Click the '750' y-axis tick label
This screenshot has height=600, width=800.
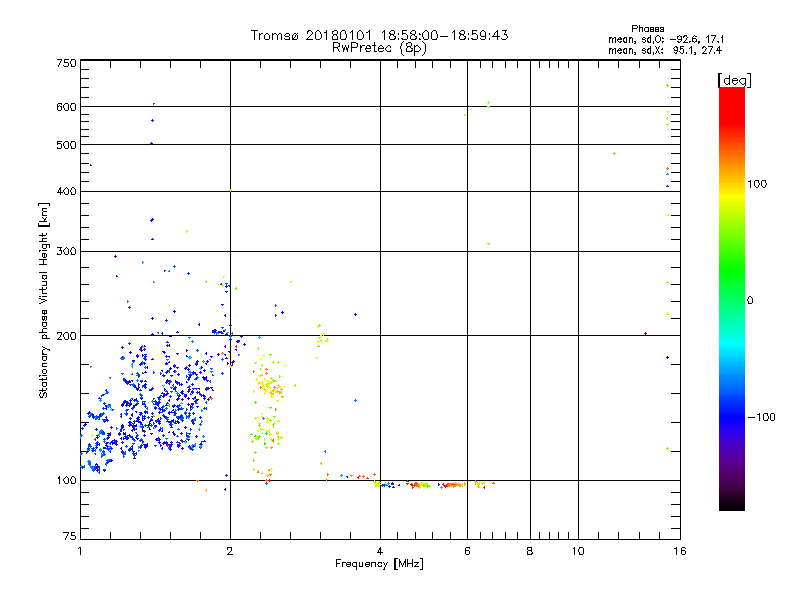pyautogui.click(x=66, y=63)
